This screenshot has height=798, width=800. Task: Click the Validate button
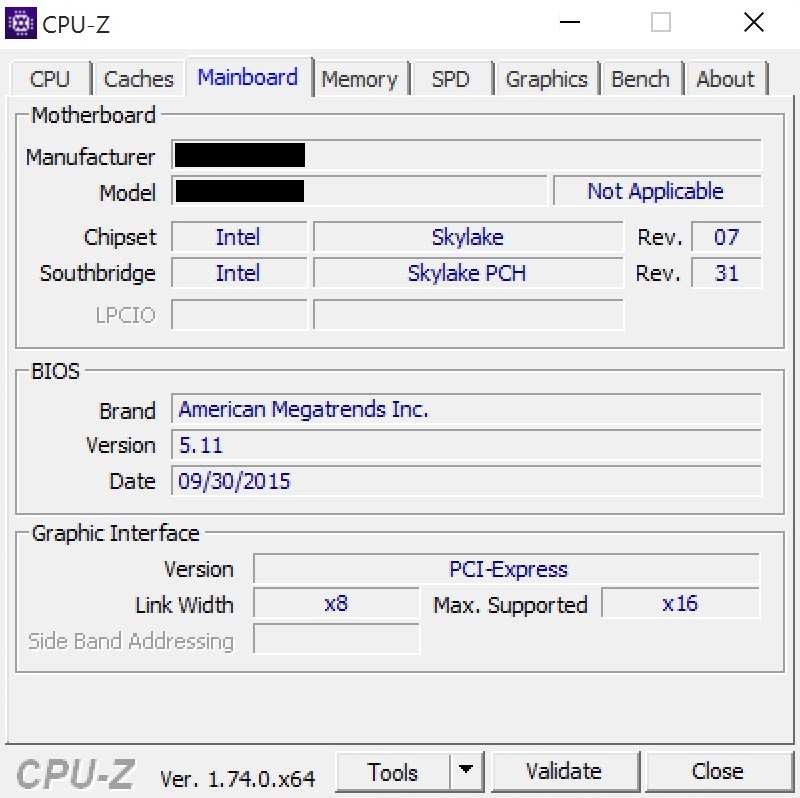[564, 771]
